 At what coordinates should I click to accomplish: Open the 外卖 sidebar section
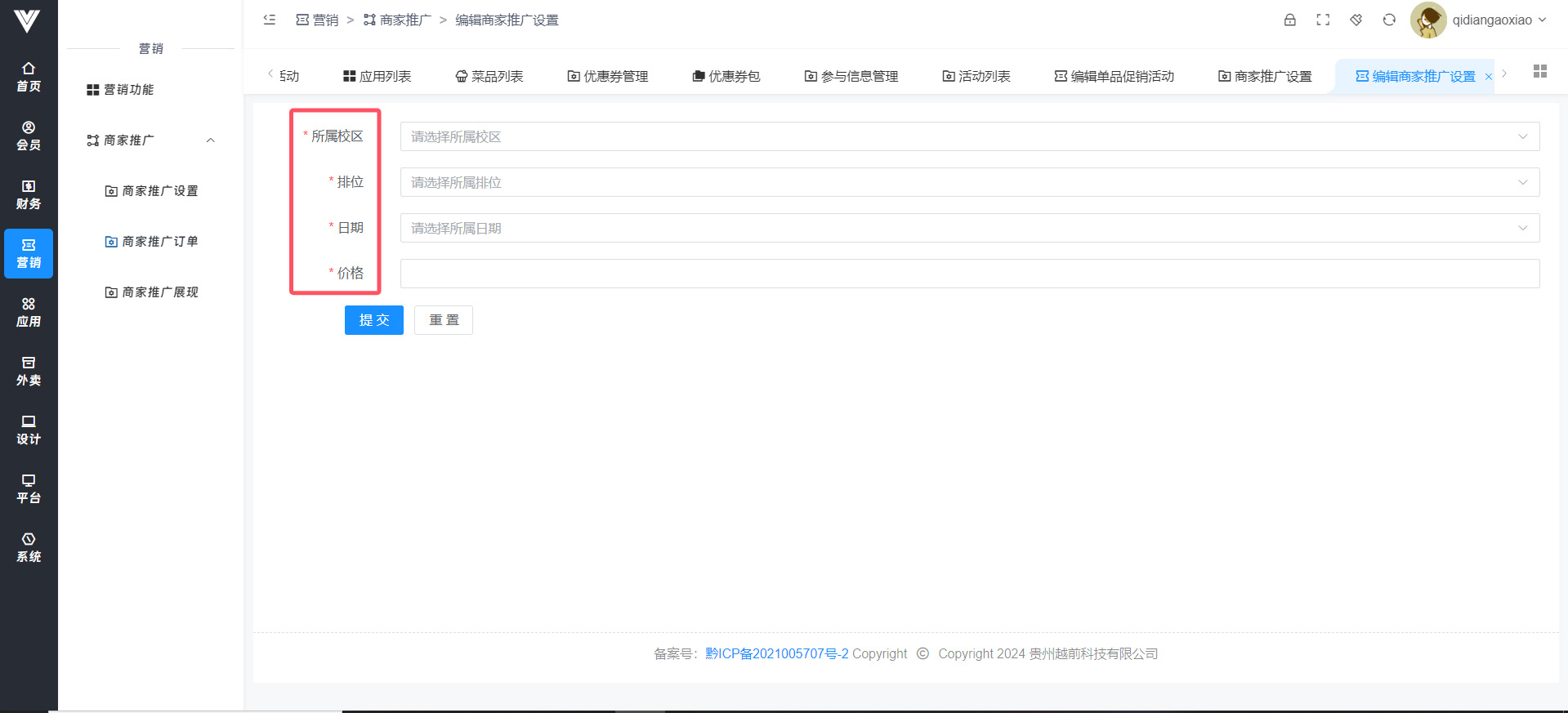[29, 371]
